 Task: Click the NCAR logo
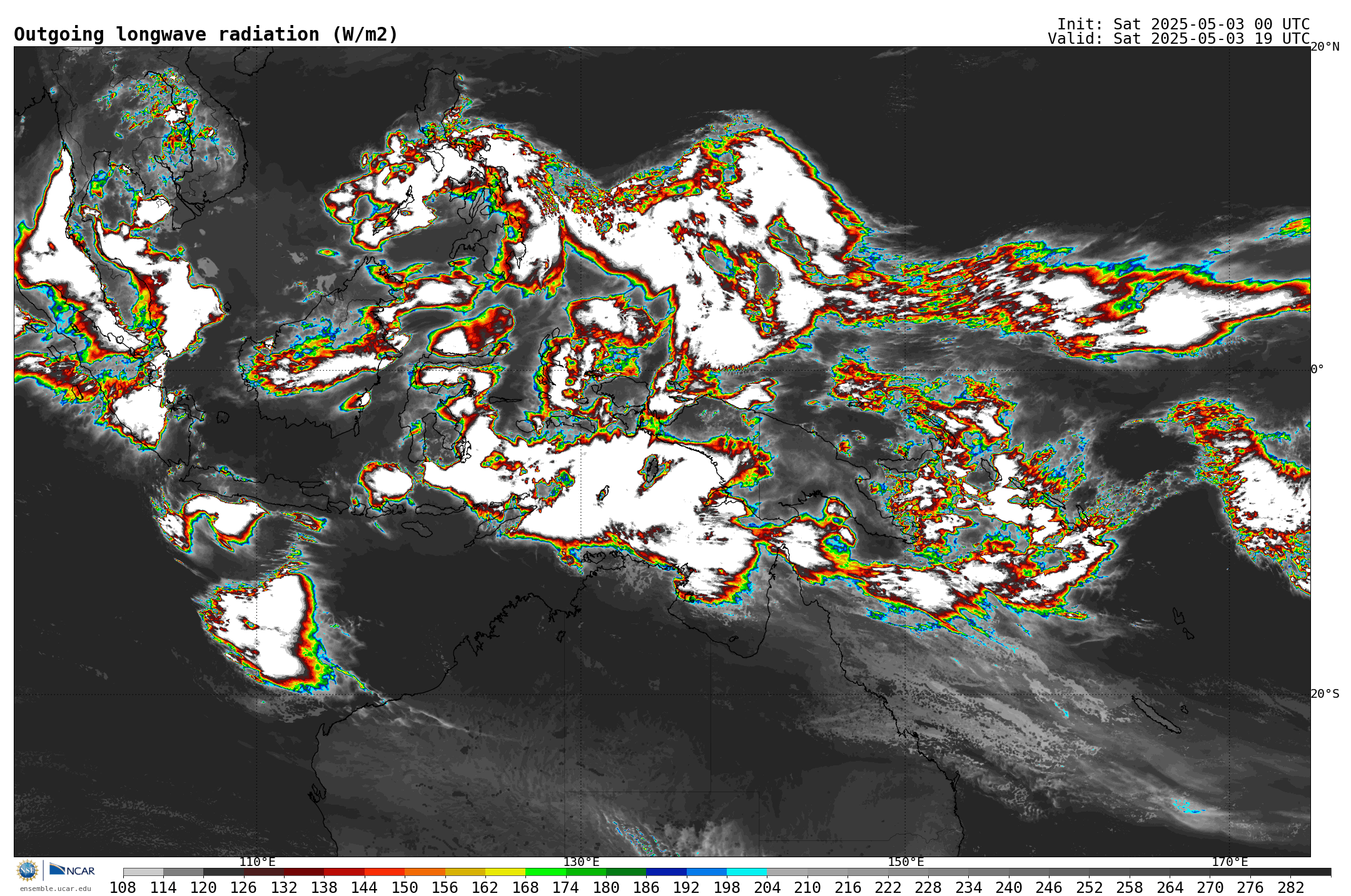tap(72, 870)
